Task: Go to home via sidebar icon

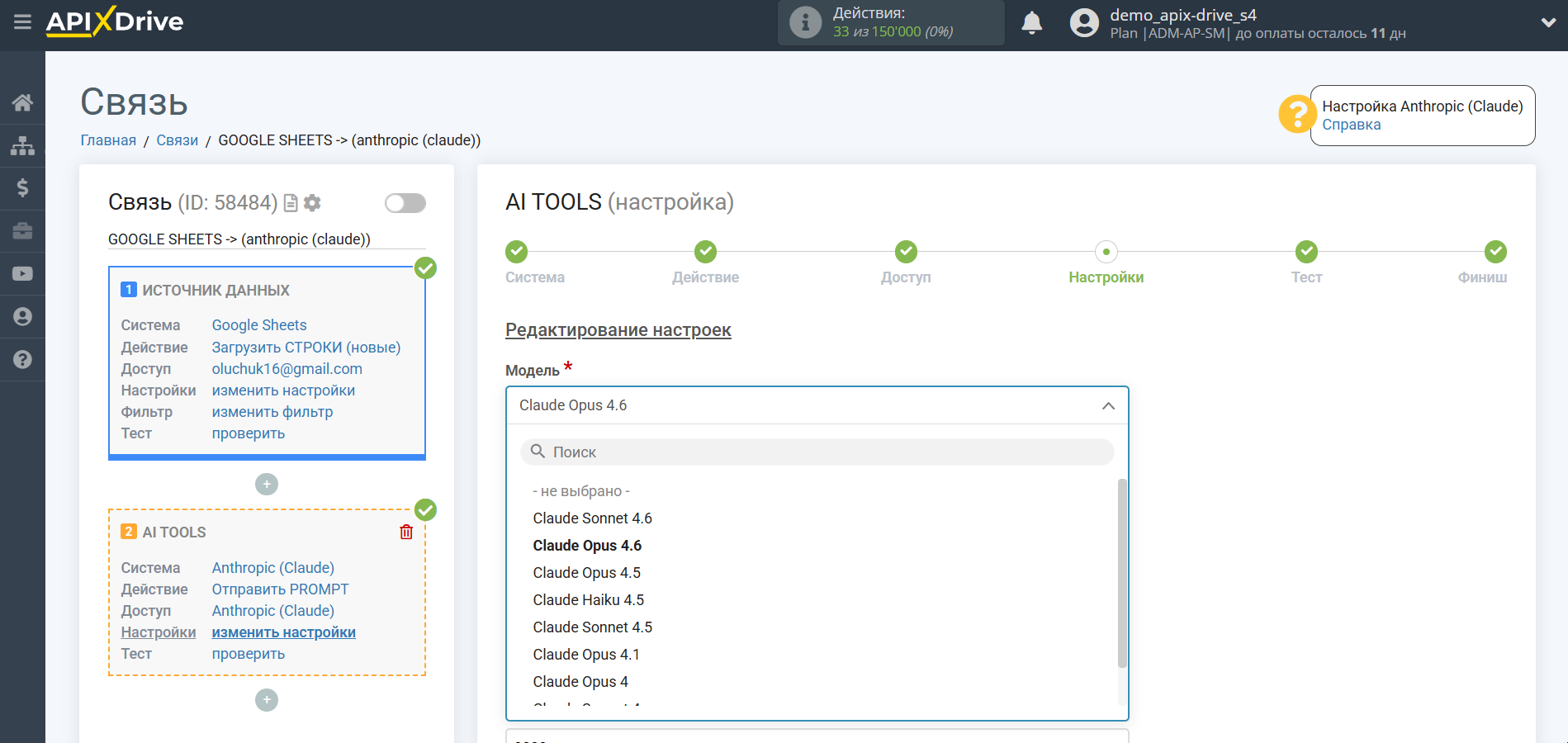Action: pos(22,102)
